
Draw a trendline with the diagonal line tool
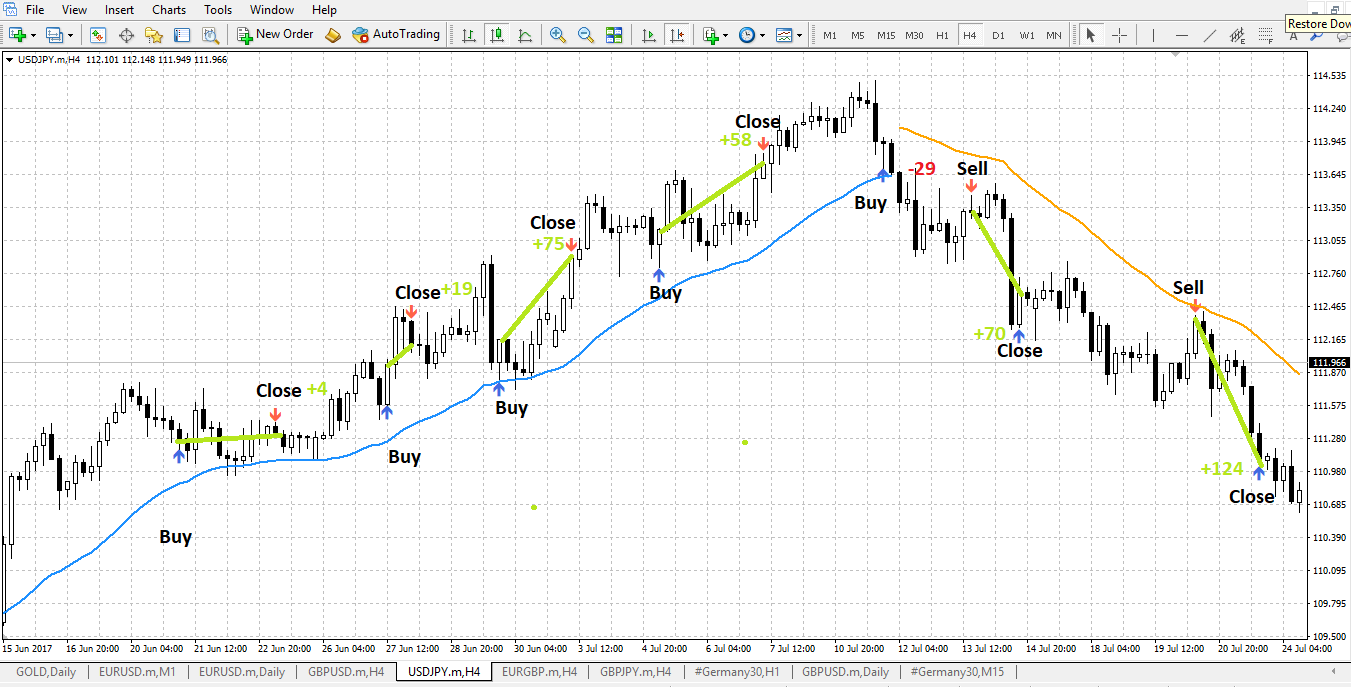[x=1211, y=35]
